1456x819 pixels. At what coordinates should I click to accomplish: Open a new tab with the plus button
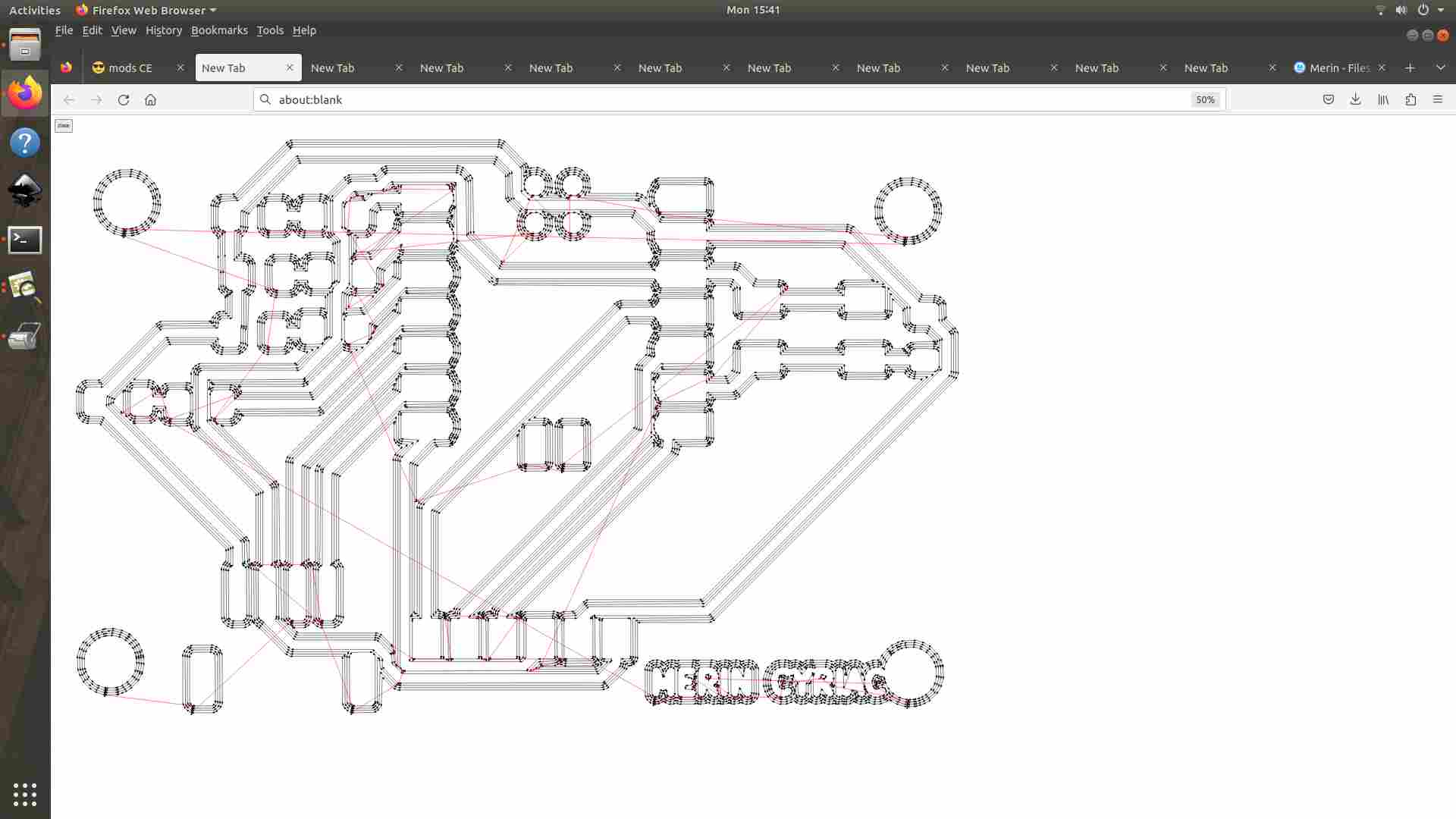coord(1410,67)
